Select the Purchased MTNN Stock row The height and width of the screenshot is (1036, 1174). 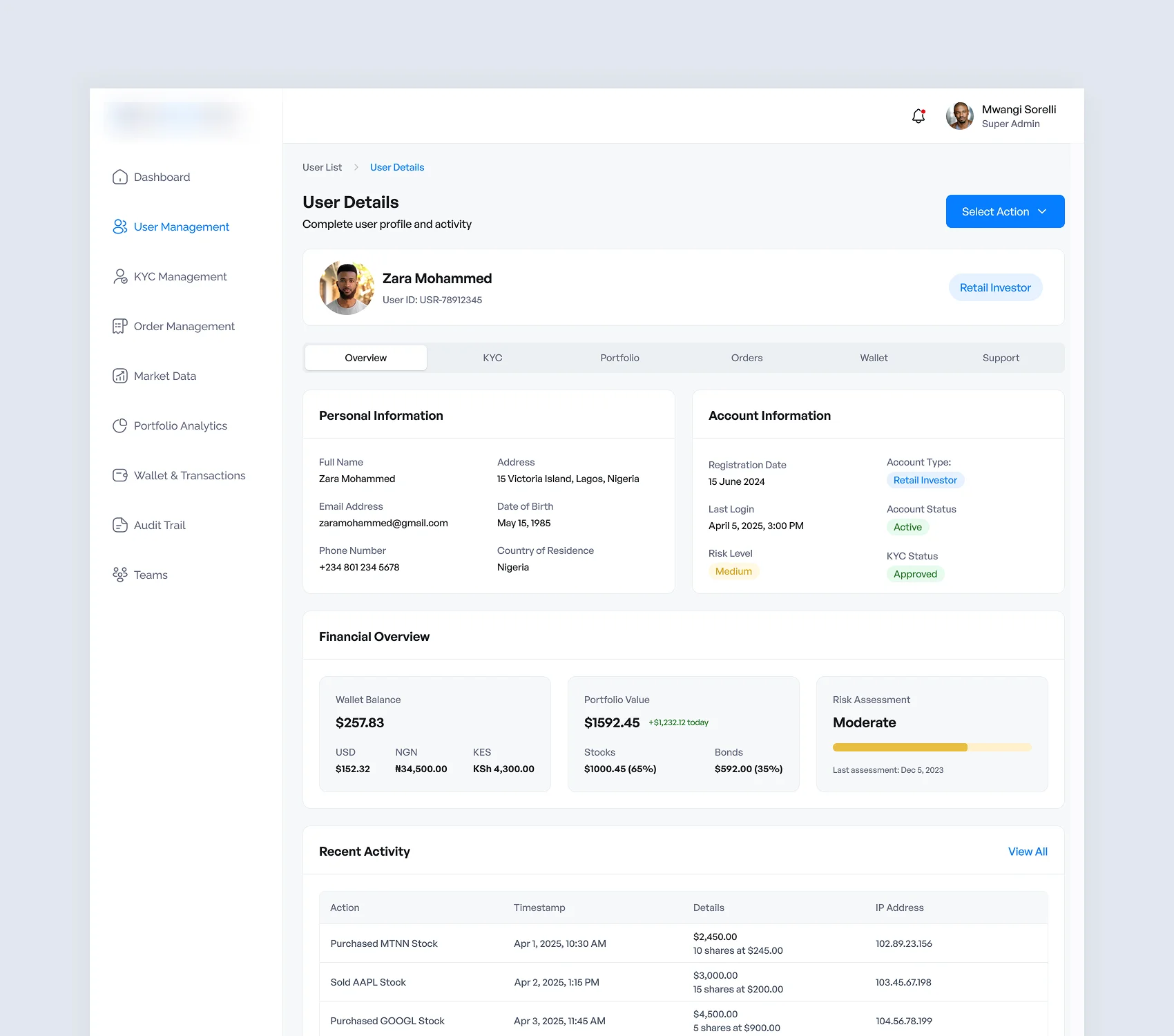(684, 943)
